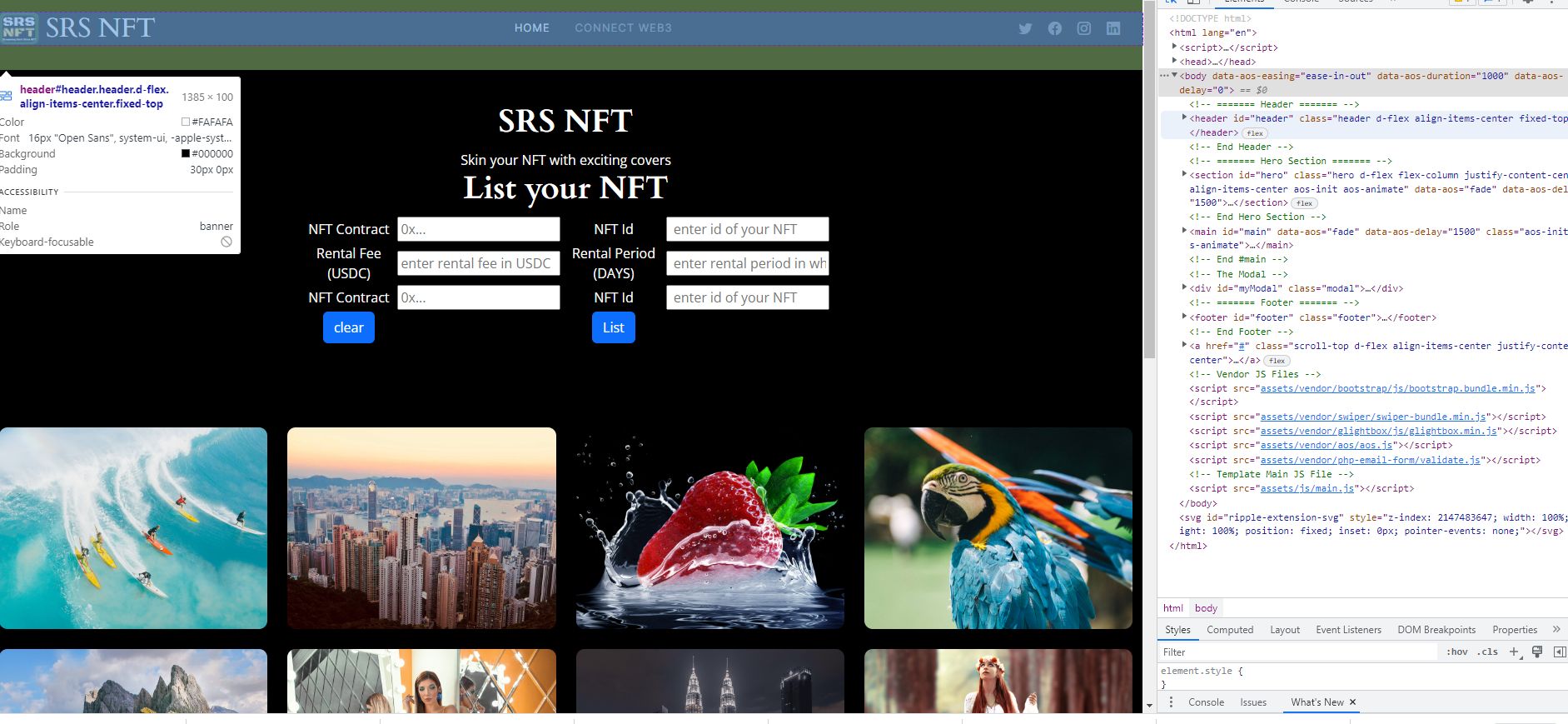Select the html breadcrumb
This screenshot has width=1568, height=724.
[1173, 608]
